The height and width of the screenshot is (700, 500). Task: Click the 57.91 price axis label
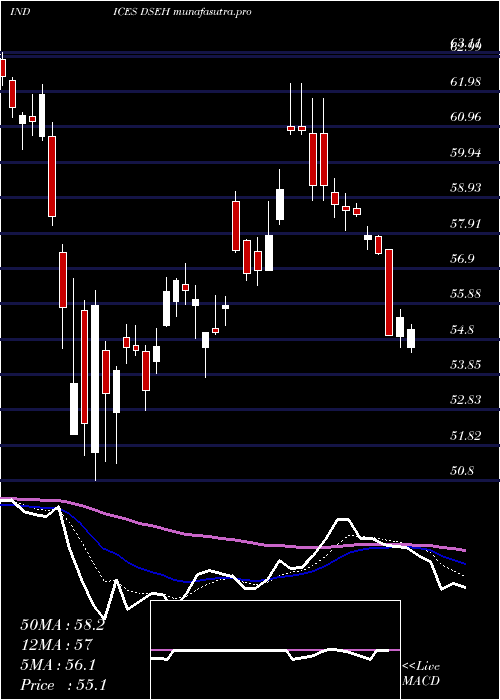pos(466,224)
